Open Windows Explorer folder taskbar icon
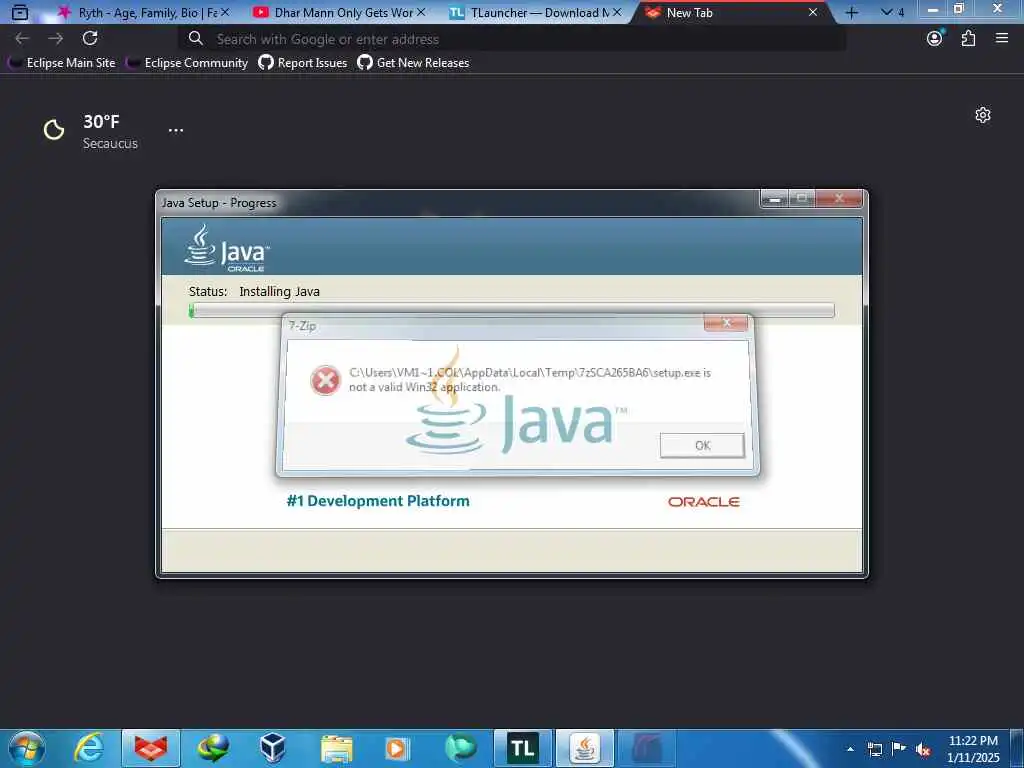 336,748
